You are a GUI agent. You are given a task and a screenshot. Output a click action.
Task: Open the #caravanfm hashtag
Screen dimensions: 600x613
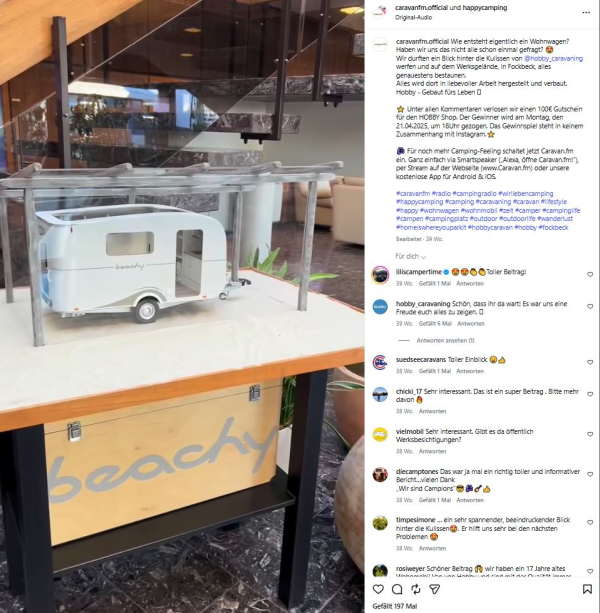[413, 194]
